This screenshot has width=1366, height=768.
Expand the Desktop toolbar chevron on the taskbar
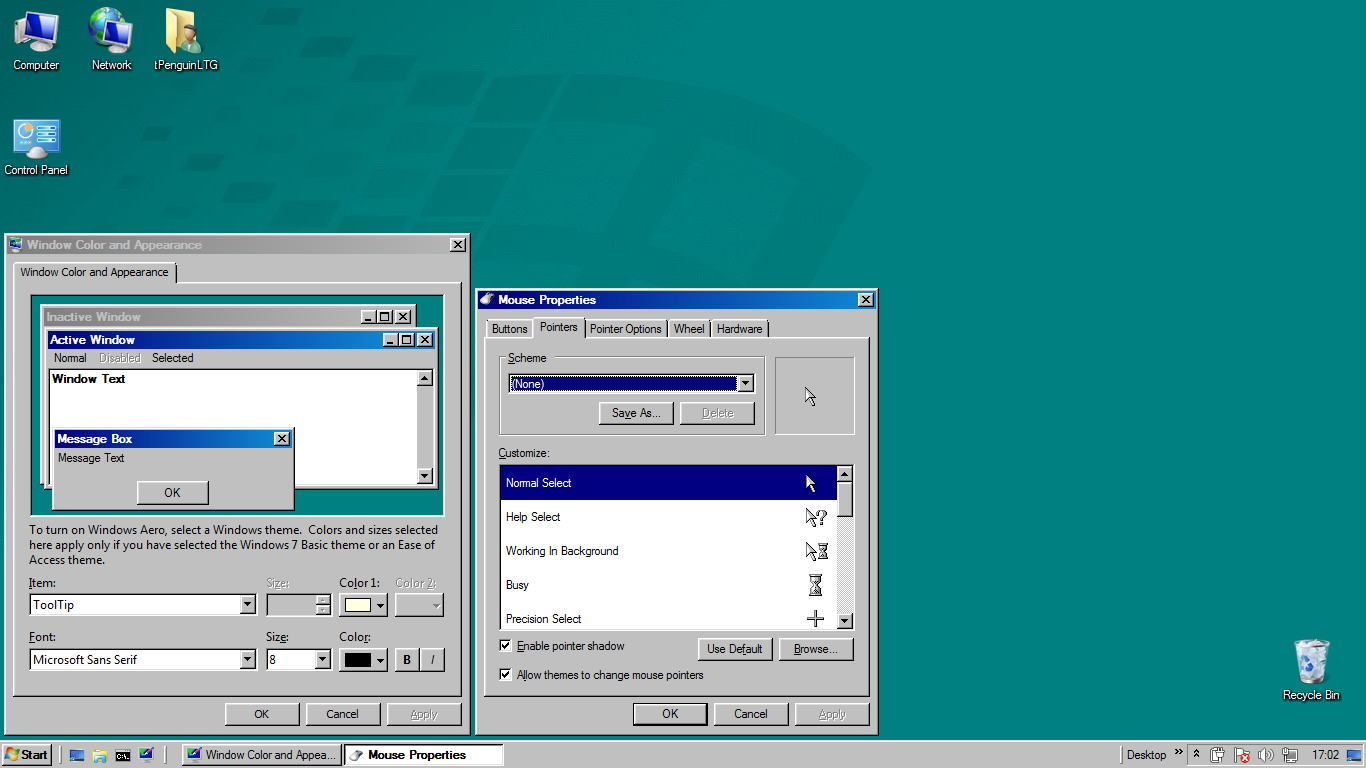[1178, 753]
